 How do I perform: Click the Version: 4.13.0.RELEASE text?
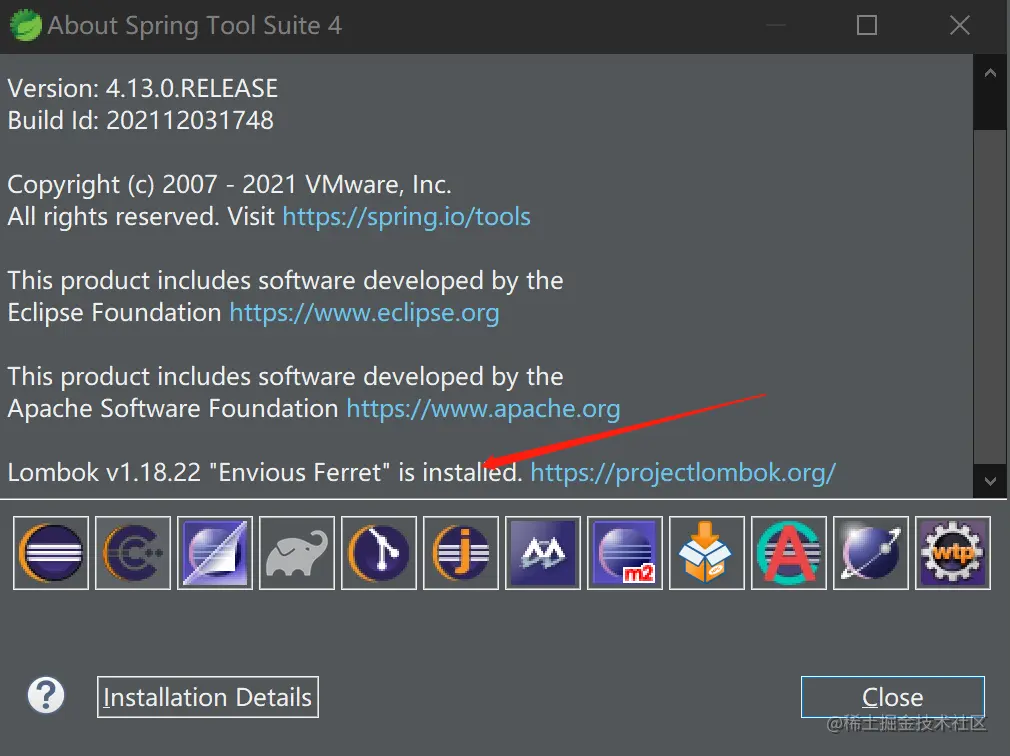[x=142, y=88]
